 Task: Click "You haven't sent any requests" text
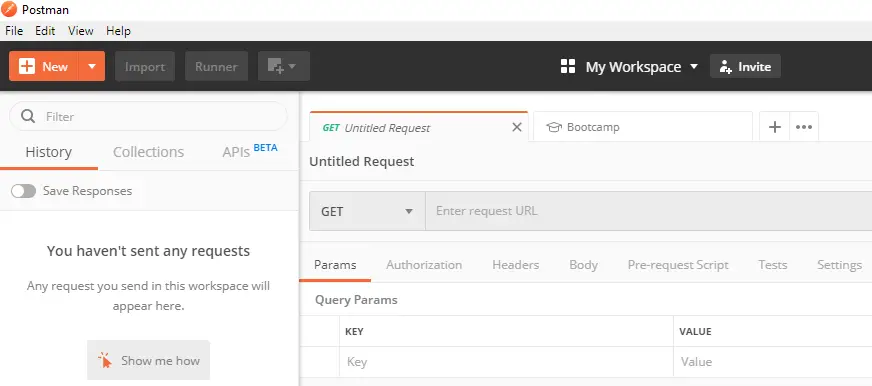148,251
